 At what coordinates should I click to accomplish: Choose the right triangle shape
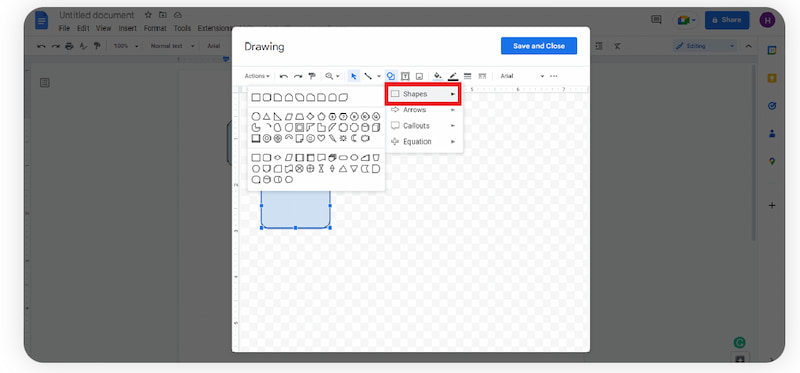[x=278, y=116]
